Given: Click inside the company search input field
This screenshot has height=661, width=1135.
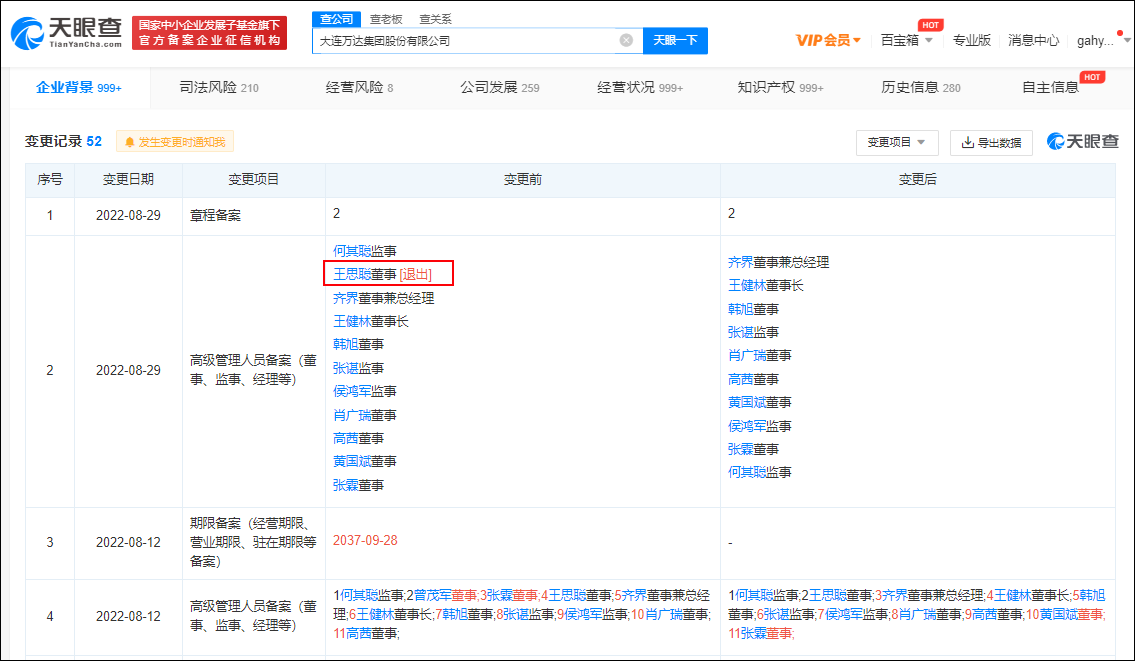Looking at the screenshot, I should point(470,40).
